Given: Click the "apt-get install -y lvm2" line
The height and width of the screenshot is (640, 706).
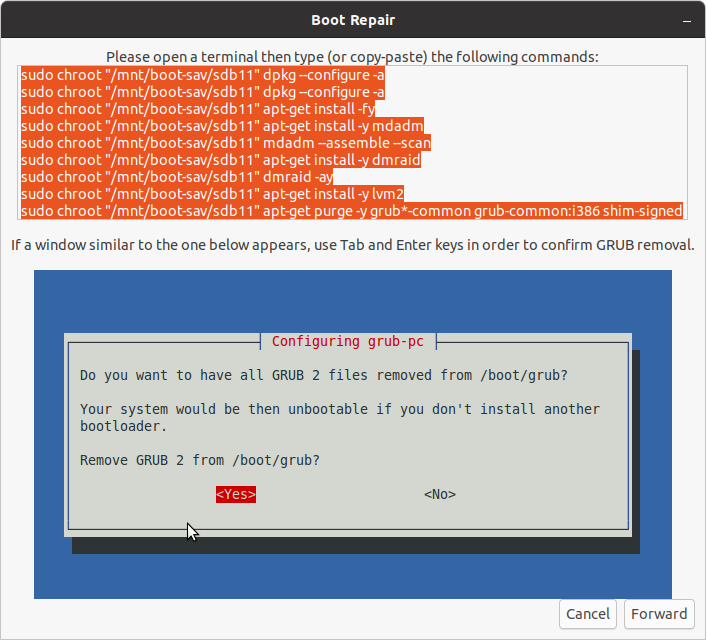Looking at the screenshot, I should [x=212, y=195].
